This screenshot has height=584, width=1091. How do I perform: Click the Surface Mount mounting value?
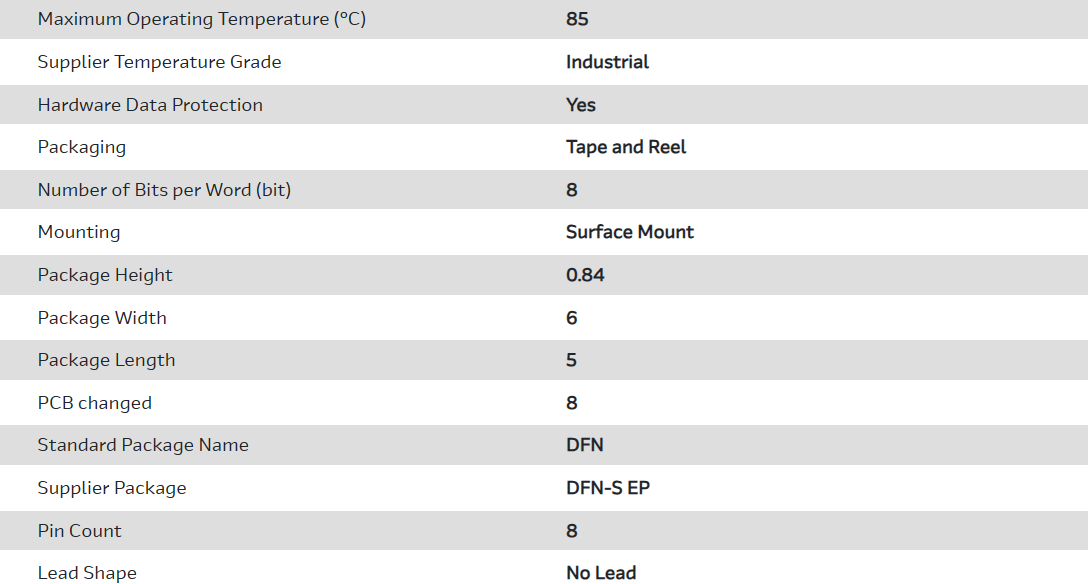(629, 232)
